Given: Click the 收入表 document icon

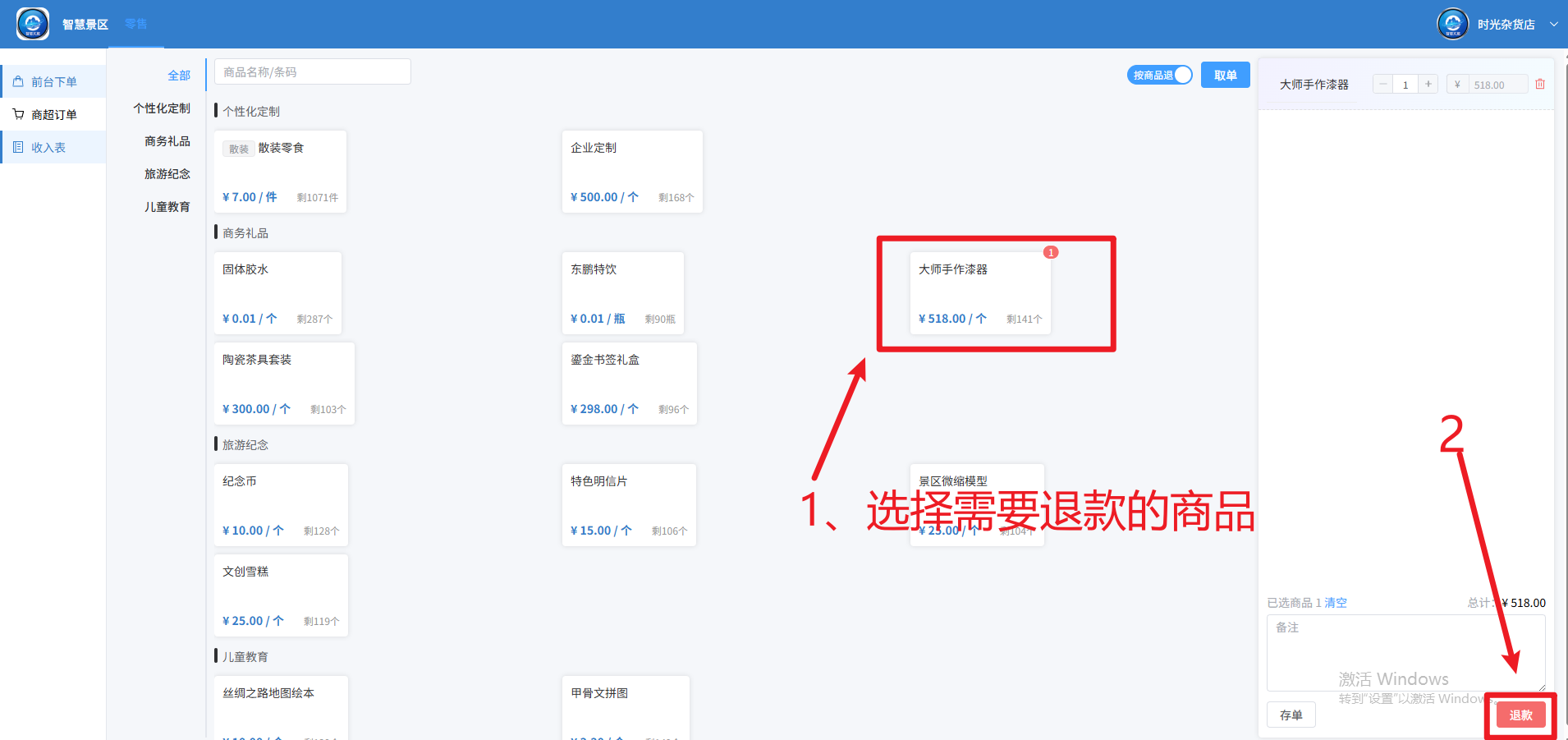Looking at the screenshot, I should pos(18,147).
